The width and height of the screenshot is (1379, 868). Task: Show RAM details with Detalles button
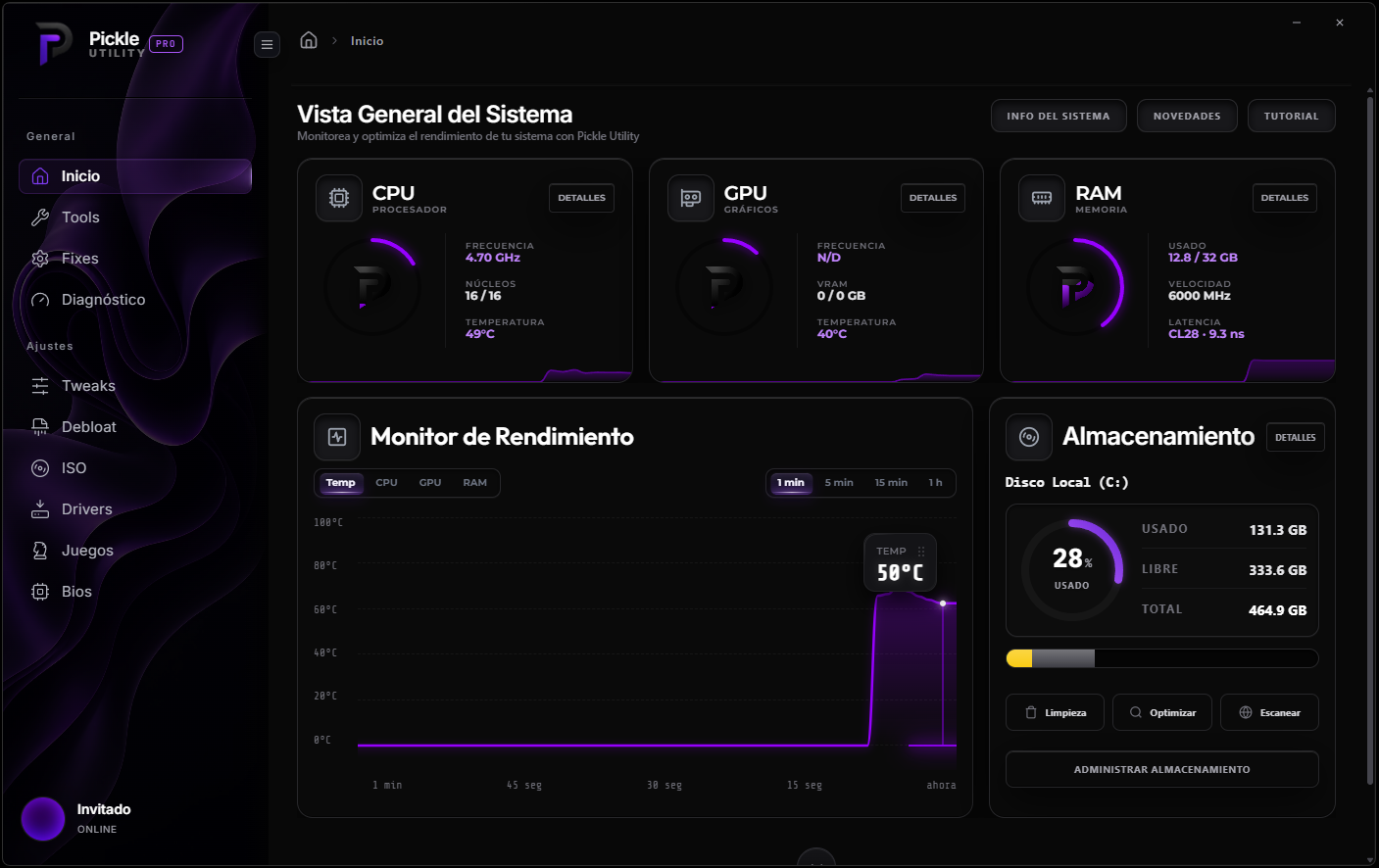tap(1285, 198)
